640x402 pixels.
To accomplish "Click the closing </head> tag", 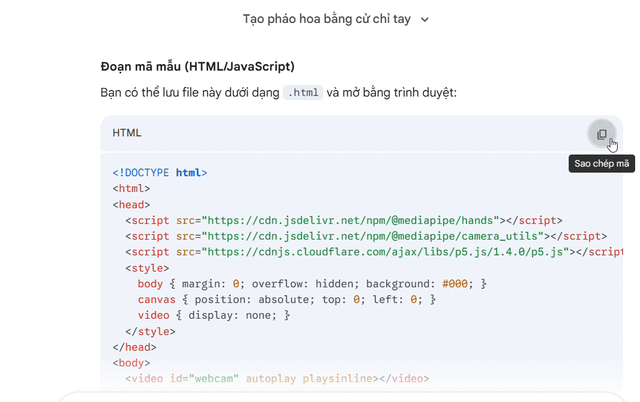I will 134,347.
